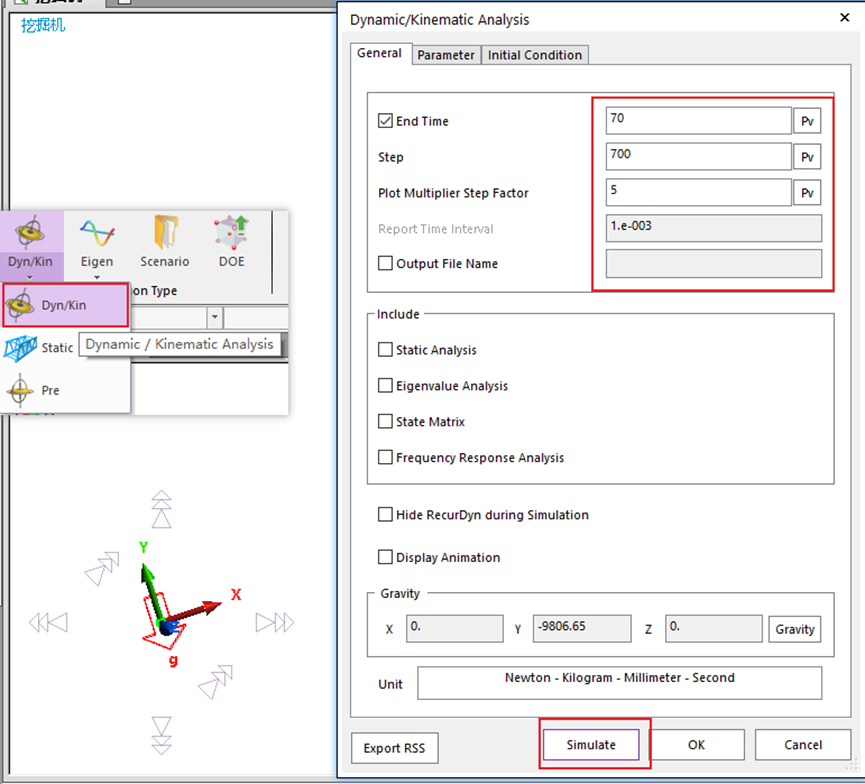Enable Eigenvalue Analysis checkbox
Screen dimensions: 865x784
pos(385,386)
